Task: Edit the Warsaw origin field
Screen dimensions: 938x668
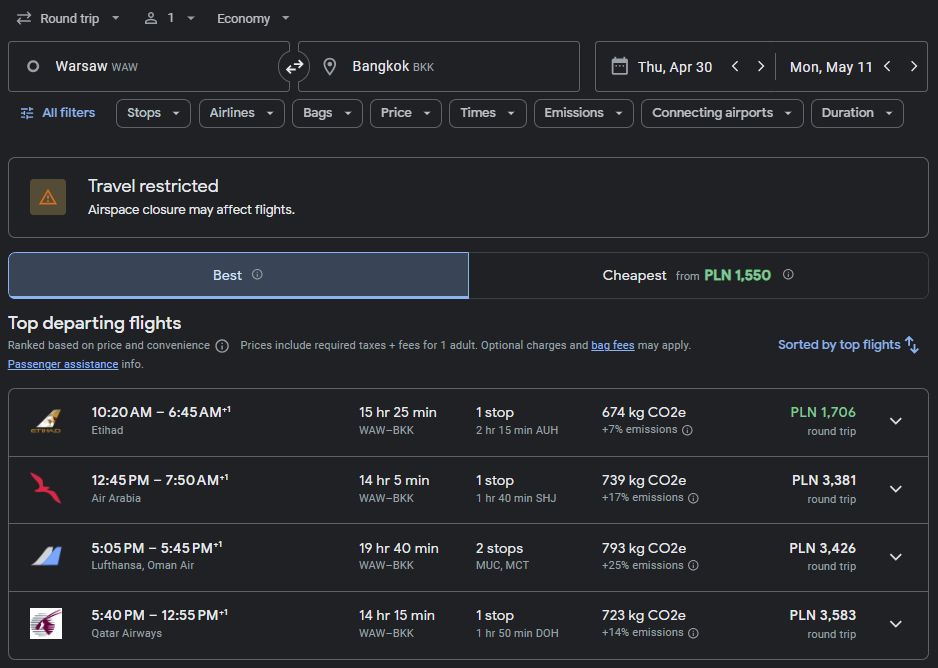Action: coord(149,66)
